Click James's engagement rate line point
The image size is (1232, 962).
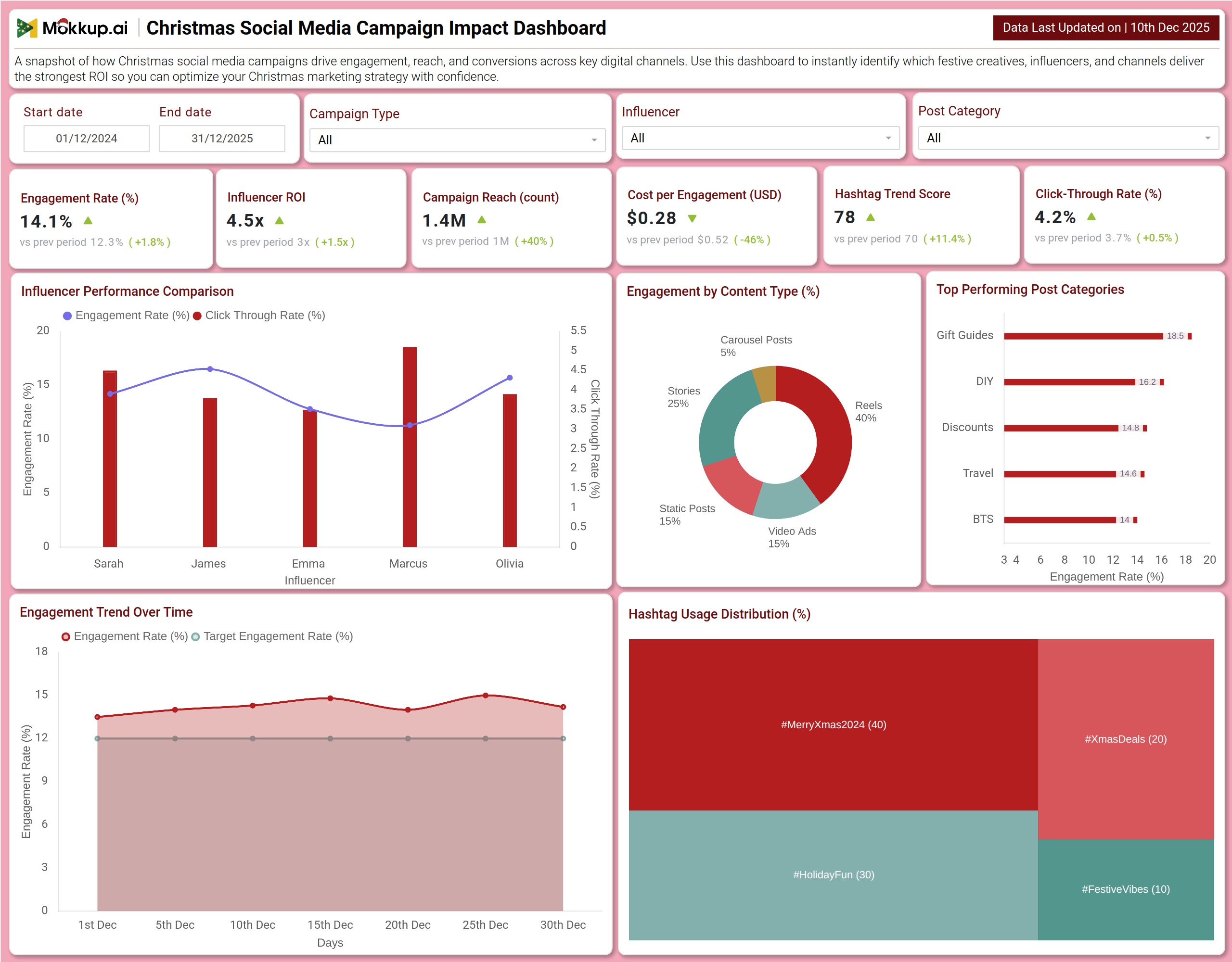coord(210,369)
